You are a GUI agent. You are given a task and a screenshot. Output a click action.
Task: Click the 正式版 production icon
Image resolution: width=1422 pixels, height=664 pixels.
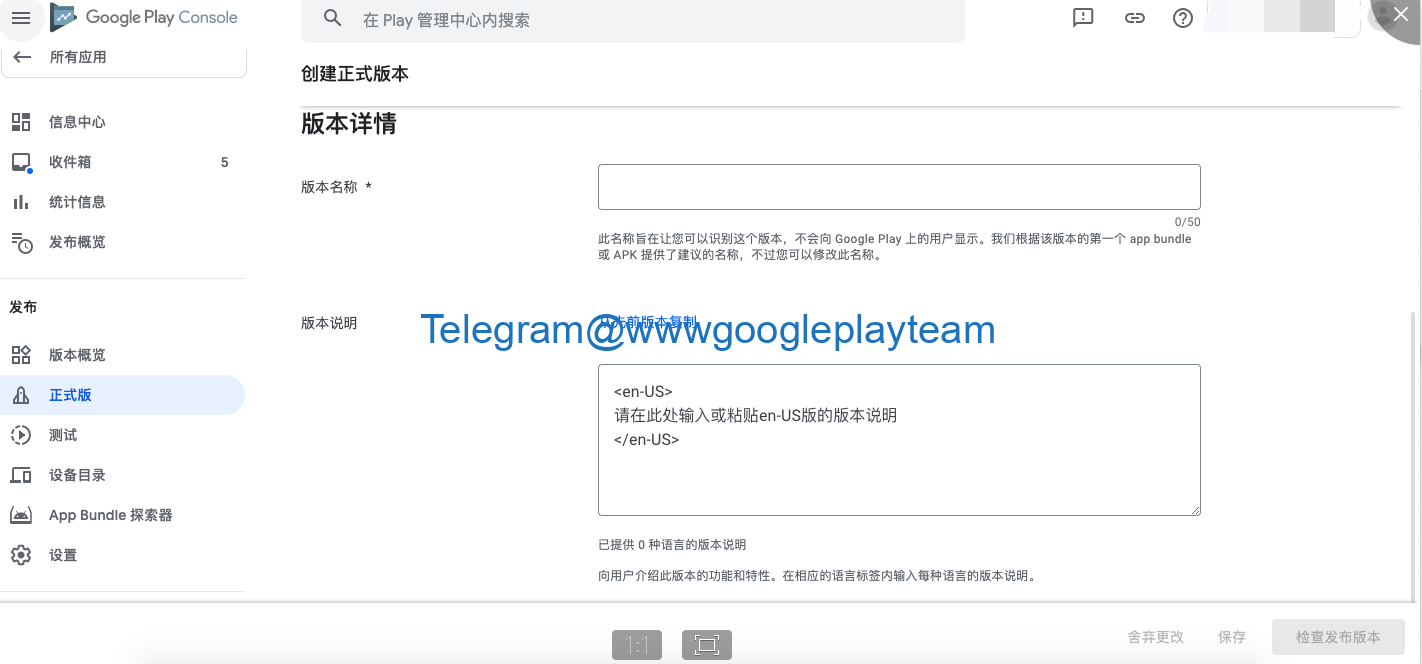21,395
